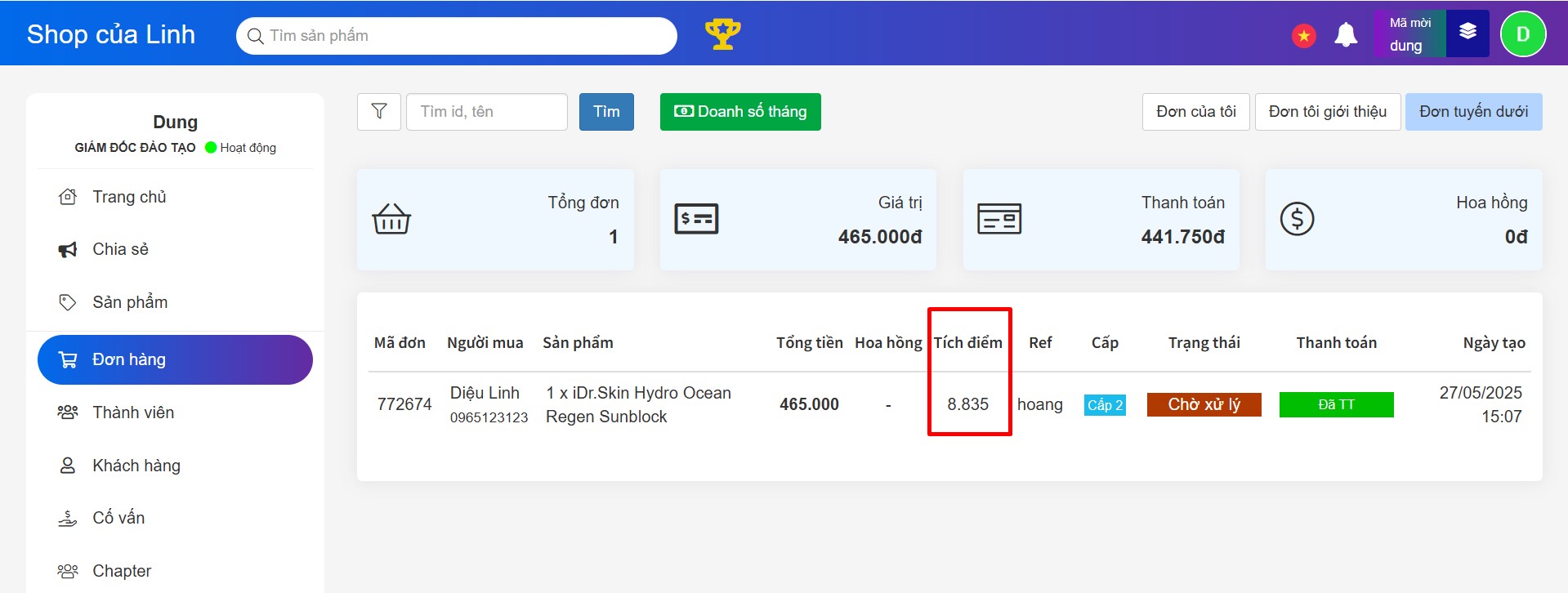The height and width of the screenshot is (593, 1568).
Task: Open Thành viên sidebar menu
Action: 175,412
